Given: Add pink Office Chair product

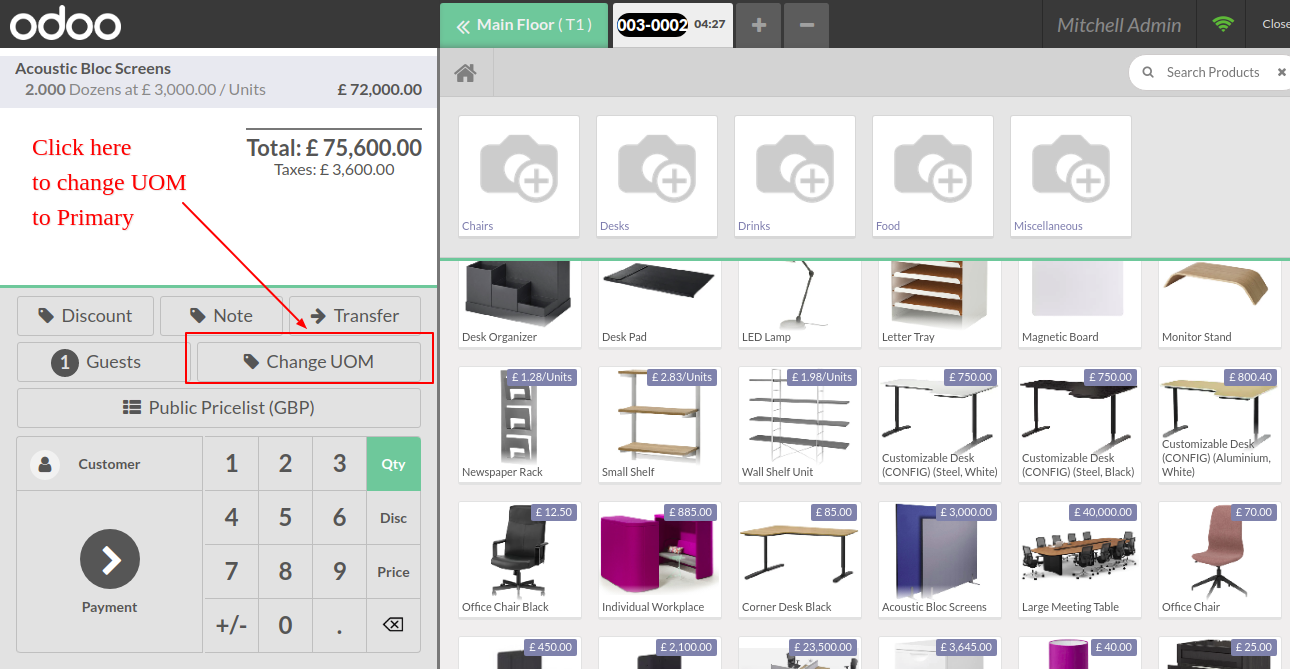Looking at the screenshot, I should coord(1220,559).
